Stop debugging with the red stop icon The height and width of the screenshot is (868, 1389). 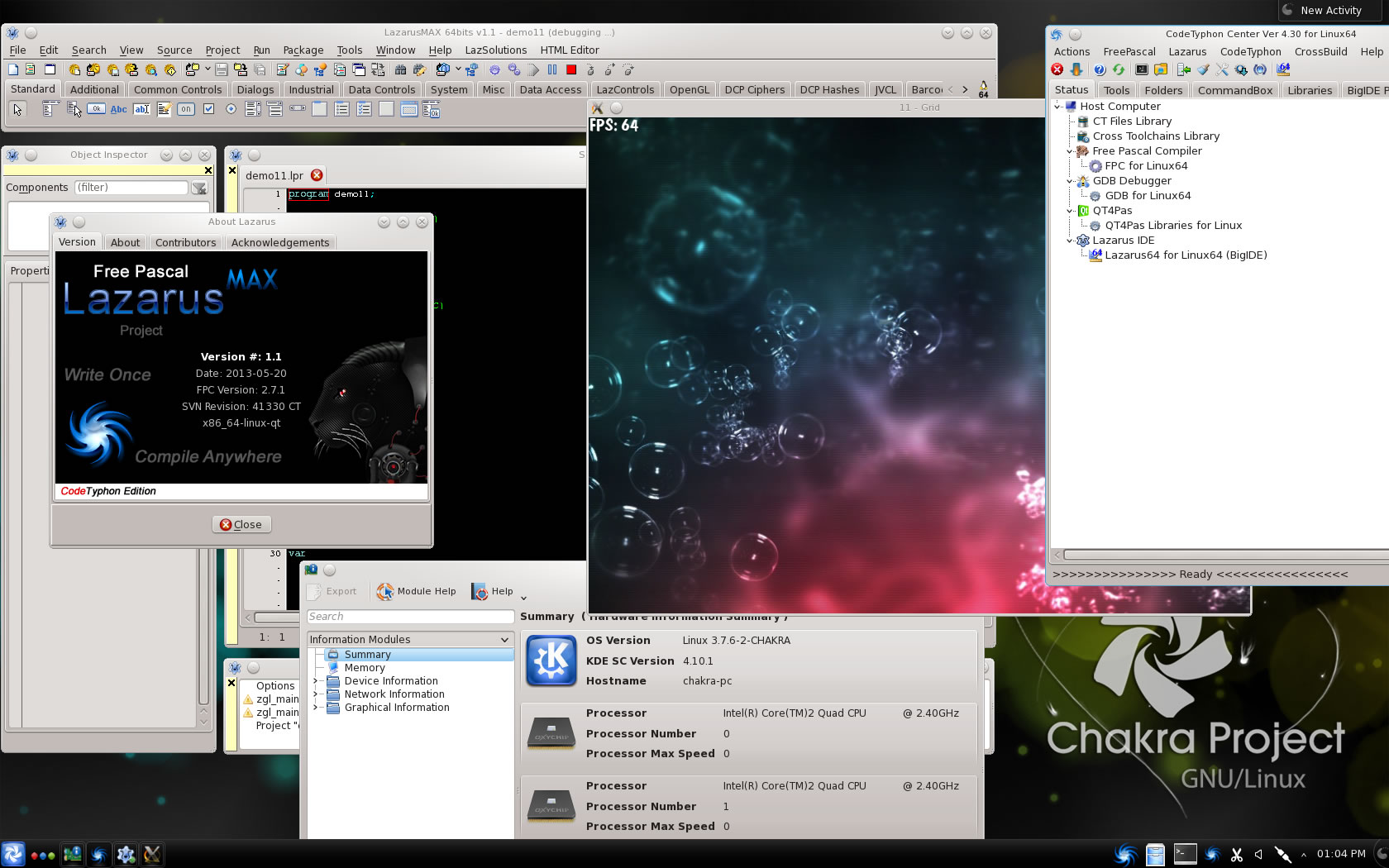click(x=571, y=69)
